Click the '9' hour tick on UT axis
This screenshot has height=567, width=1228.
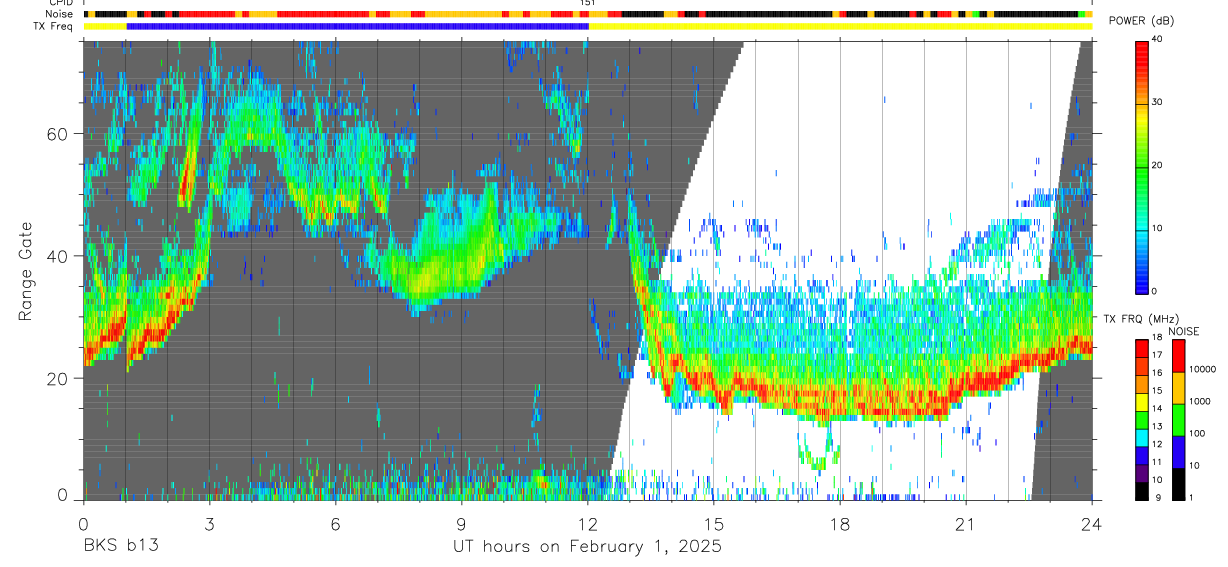pyautogui.click(x=461, y=523)
